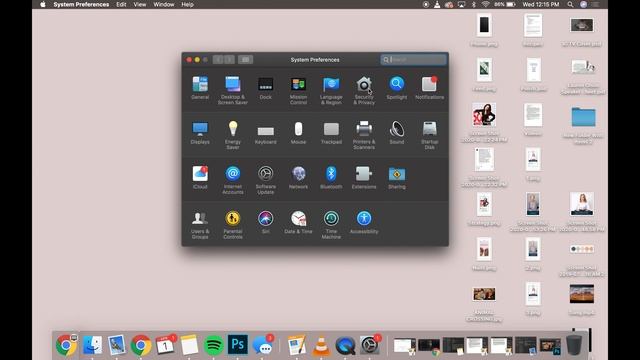
Task: Open Notifications preferences
Action: [x=429, y=87]
